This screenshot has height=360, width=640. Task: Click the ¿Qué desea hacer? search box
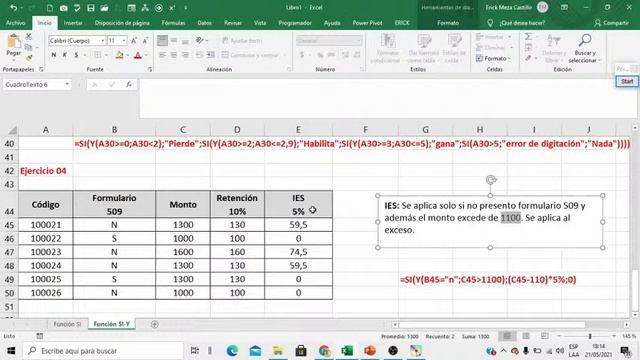(x=522, y=23)
